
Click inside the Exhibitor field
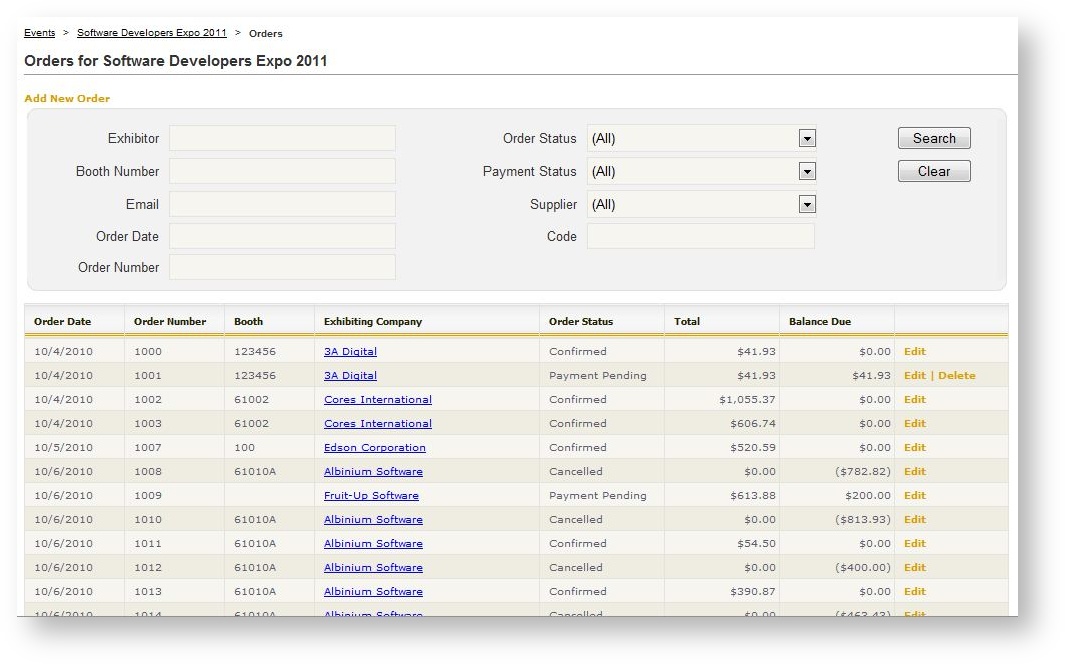click(282, 137)
